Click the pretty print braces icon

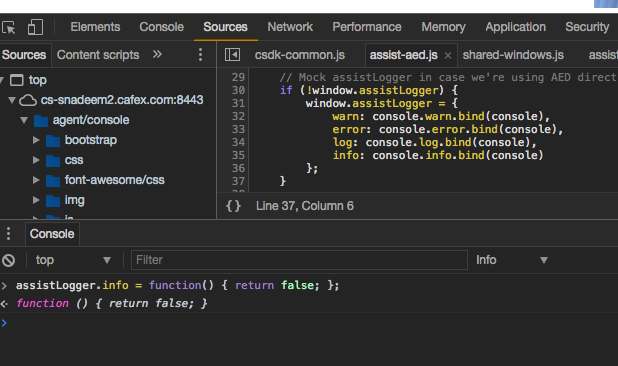pyautogui.click(x=233, y=206)
